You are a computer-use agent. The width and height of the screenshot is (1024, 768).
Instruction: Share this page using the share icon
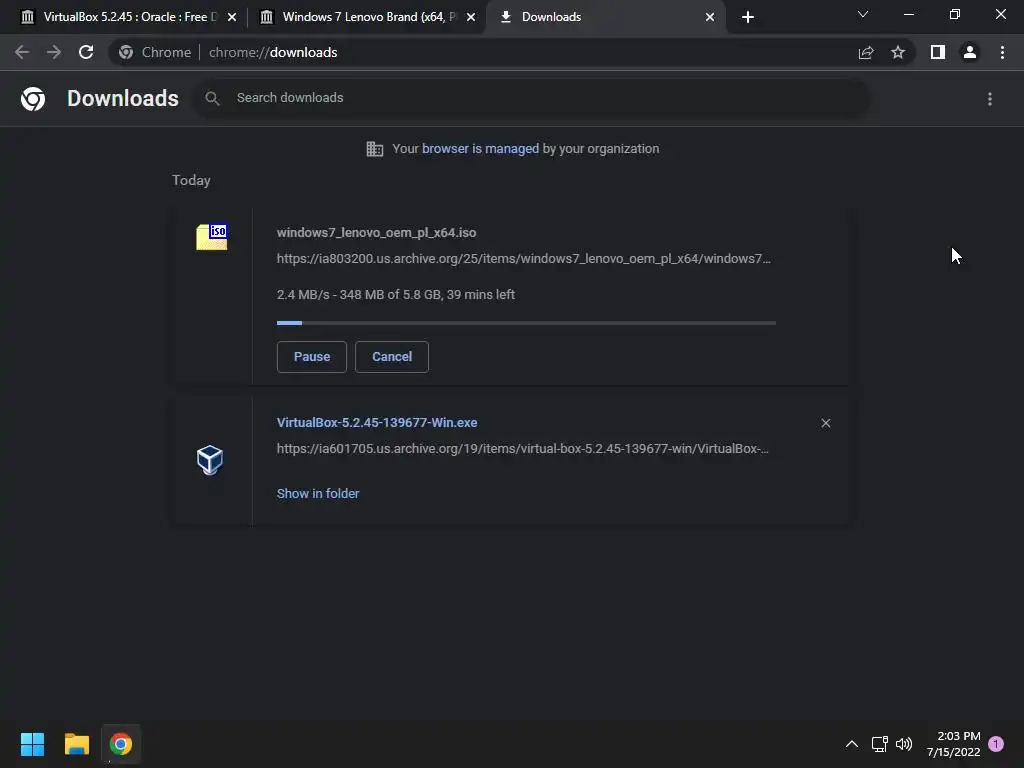[866, 52]
